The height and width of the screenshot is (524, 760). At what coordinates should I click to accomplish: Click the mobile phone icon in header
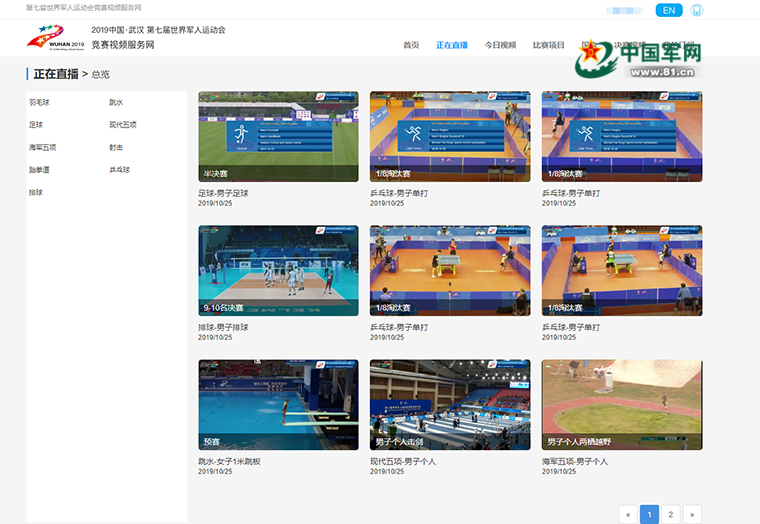(x=696, y=10)
